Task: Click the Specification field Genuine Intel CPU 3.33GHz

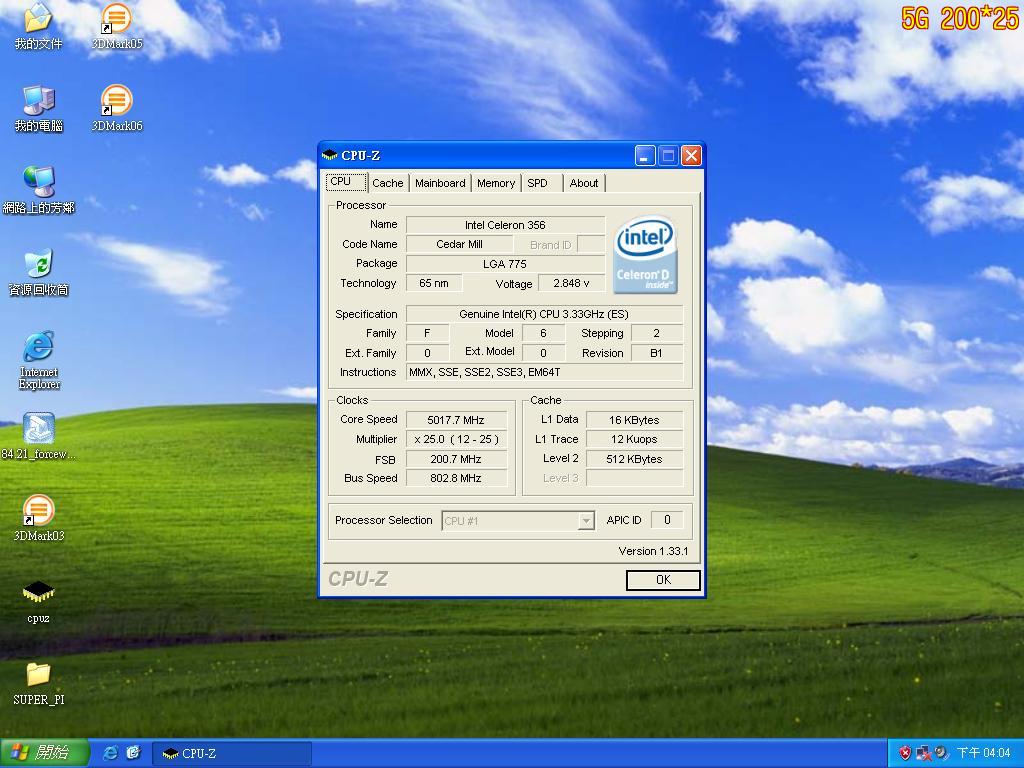Action: click(544, 314)
